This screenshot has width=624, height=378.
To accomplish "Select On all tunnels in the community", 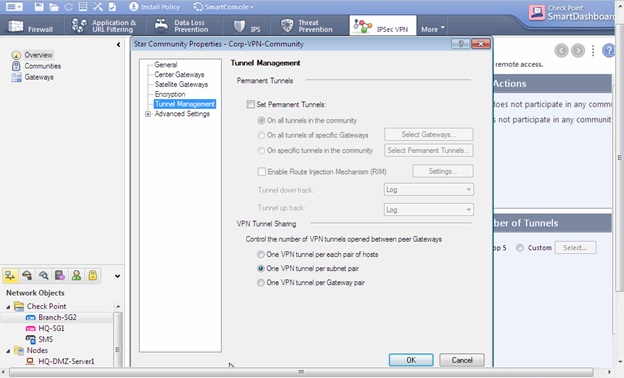I will (261, 120).
